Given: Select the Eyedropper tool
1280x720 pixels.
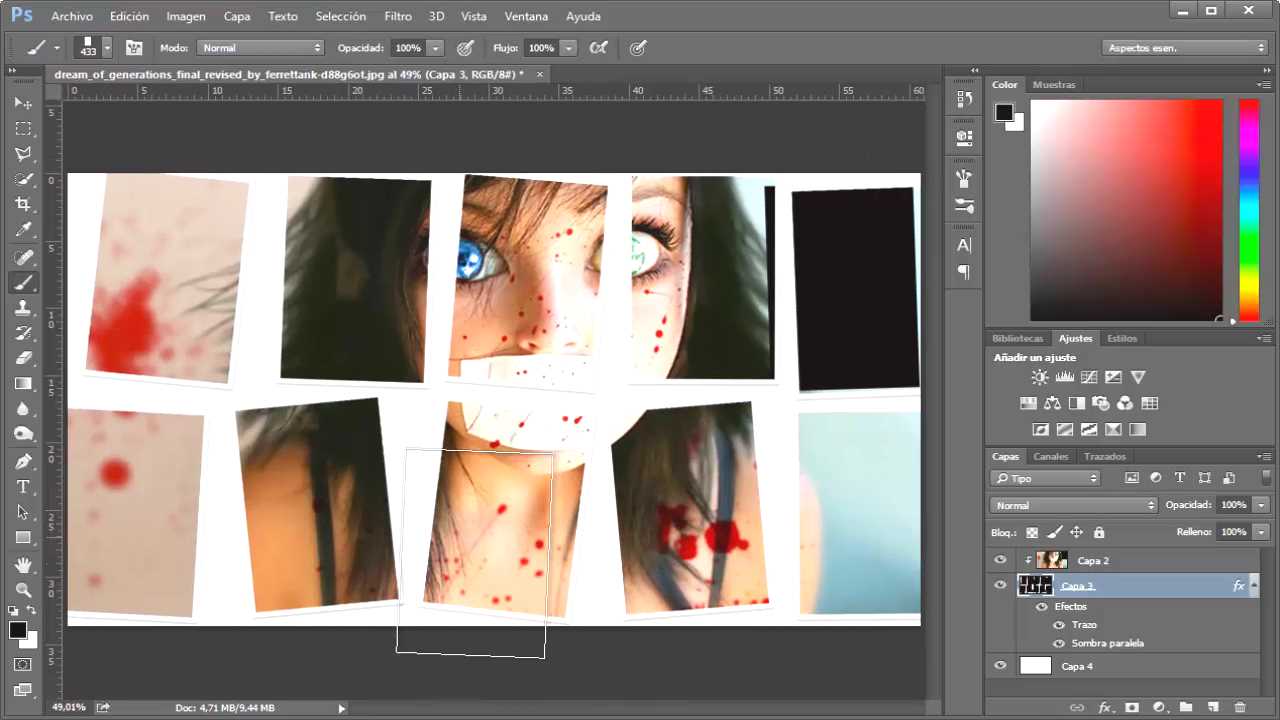Looking at the screenshot, I should 23,230.
